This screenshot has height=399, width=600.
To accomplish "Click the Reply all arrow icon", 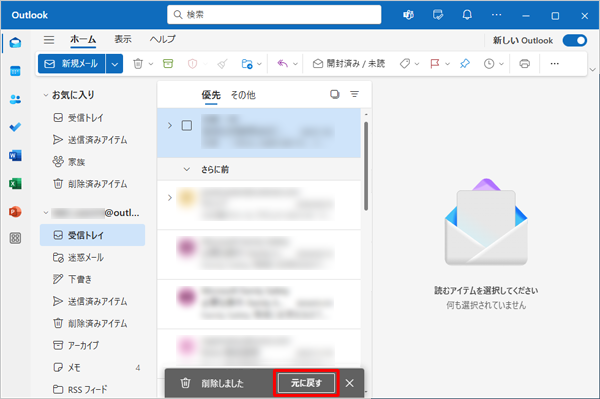I will click(x=282, y=64).
